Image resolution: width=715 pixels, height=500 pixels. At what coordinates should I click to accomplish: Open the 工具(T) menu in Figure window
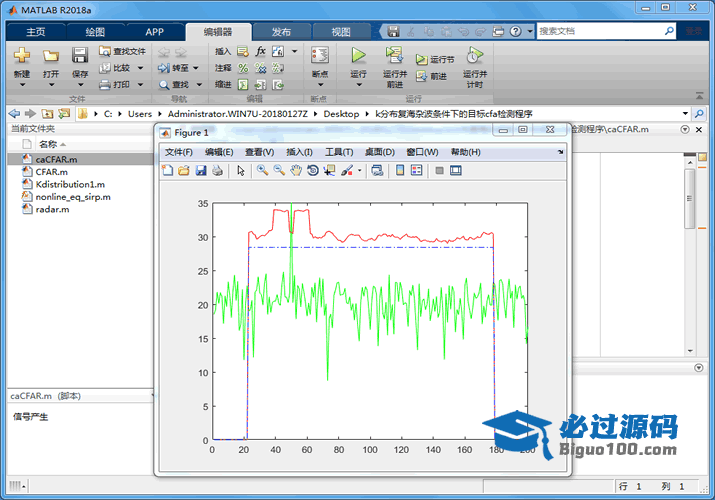(x=339, y=152)
